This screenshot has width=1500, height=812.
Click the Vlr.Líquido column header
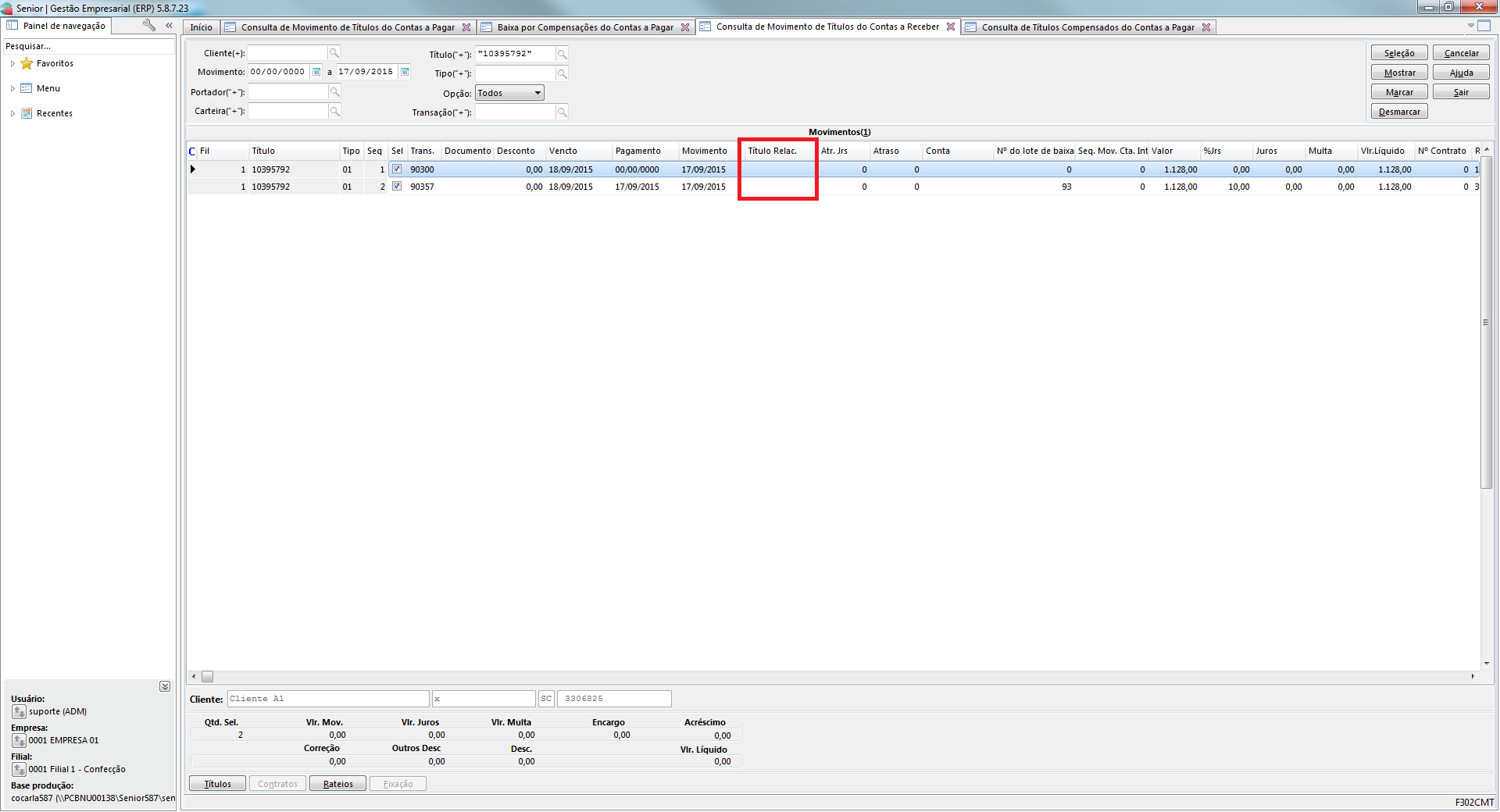(x=1385, y=151)
